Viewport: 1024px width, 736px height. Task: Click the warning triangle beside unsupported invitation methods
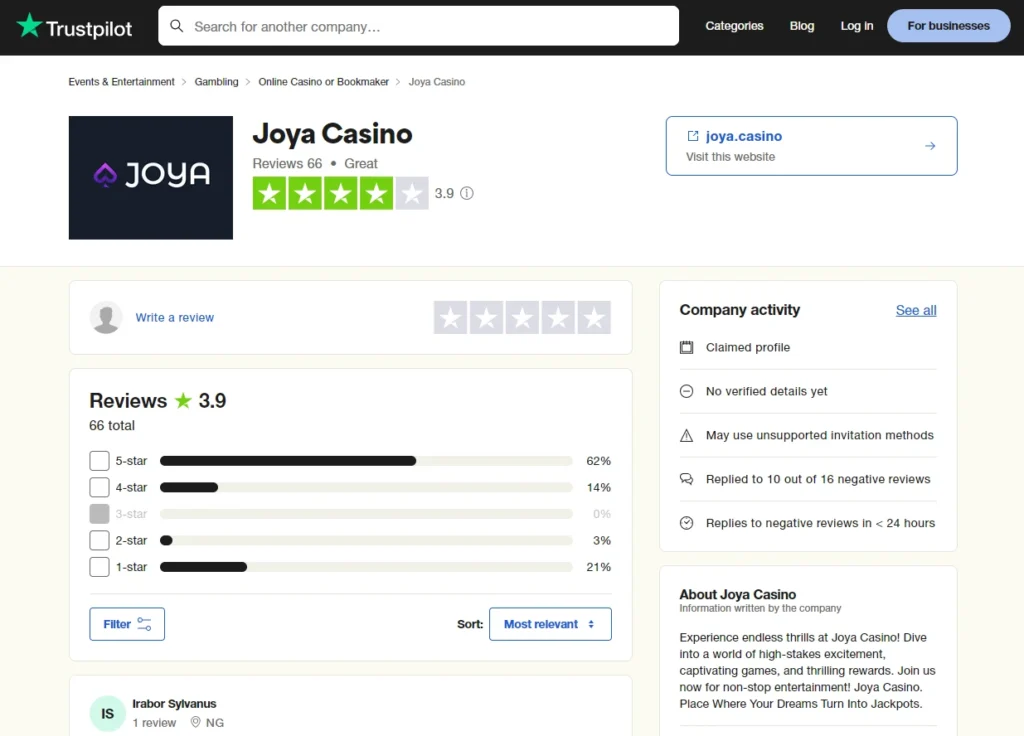pos(686,435)
